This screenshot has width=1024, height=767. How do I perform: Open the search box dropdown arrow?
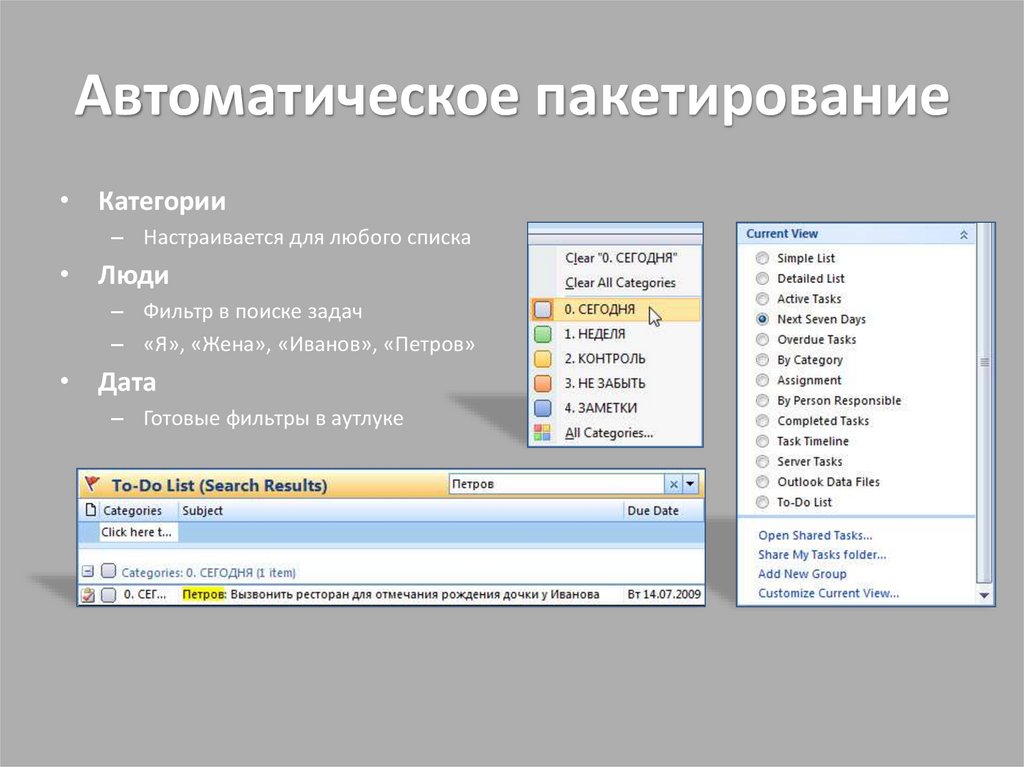click(x=690, y=484)
